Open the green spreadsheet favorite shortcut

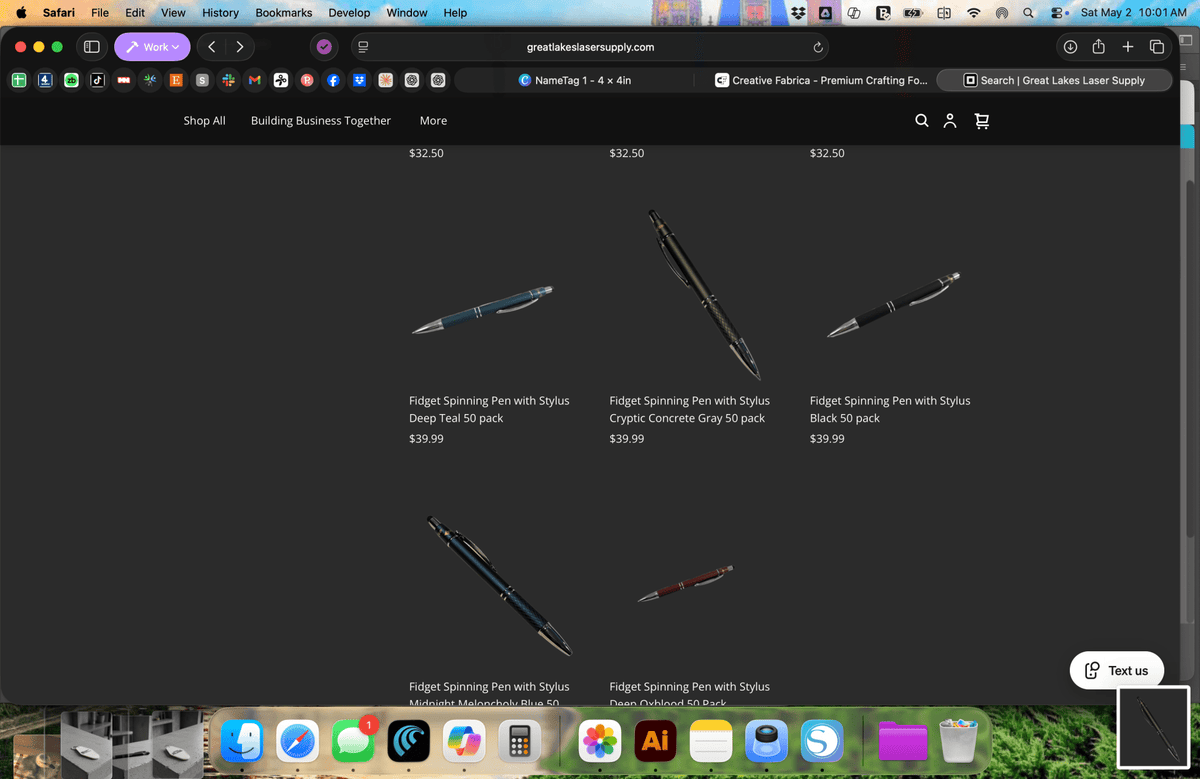pyautogui.click(x=19, y=80)
